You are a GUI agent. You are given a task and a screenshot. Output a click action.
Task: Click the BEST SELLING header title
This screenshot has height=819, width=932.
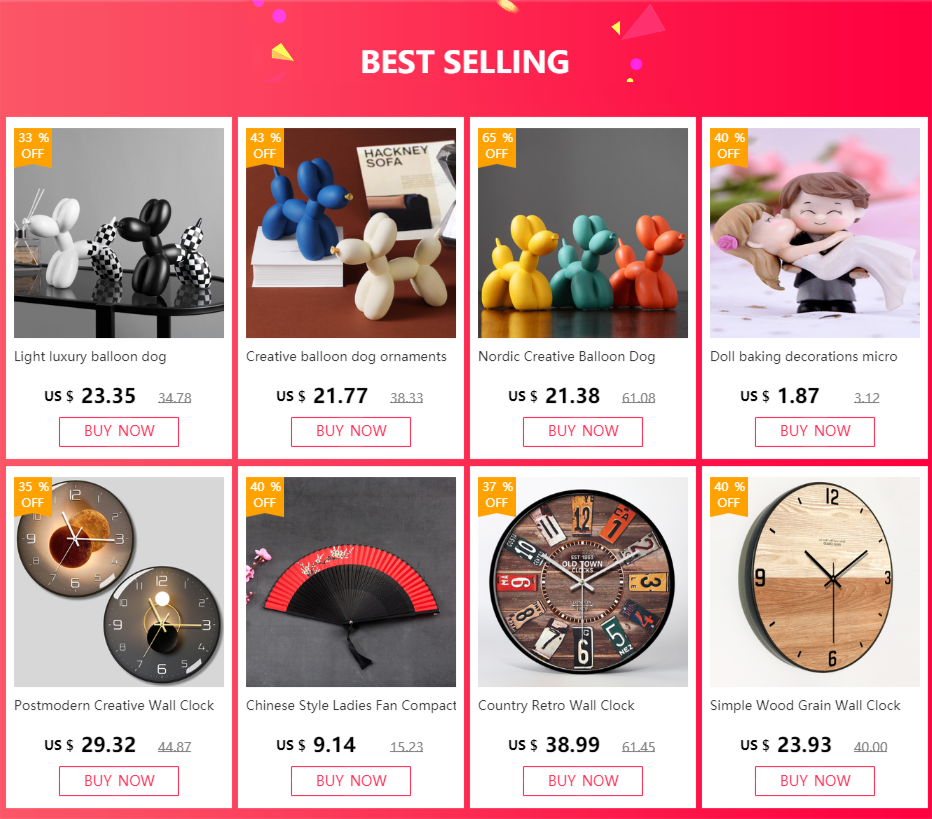tap(465, 62)
